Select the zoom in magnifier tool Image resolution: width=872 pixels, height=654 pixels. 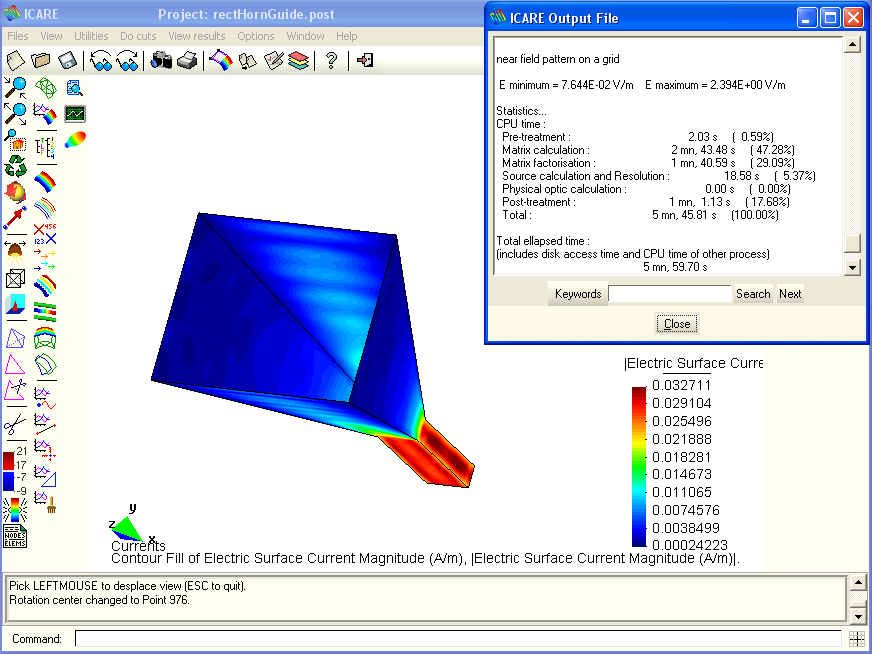[15, 87]
